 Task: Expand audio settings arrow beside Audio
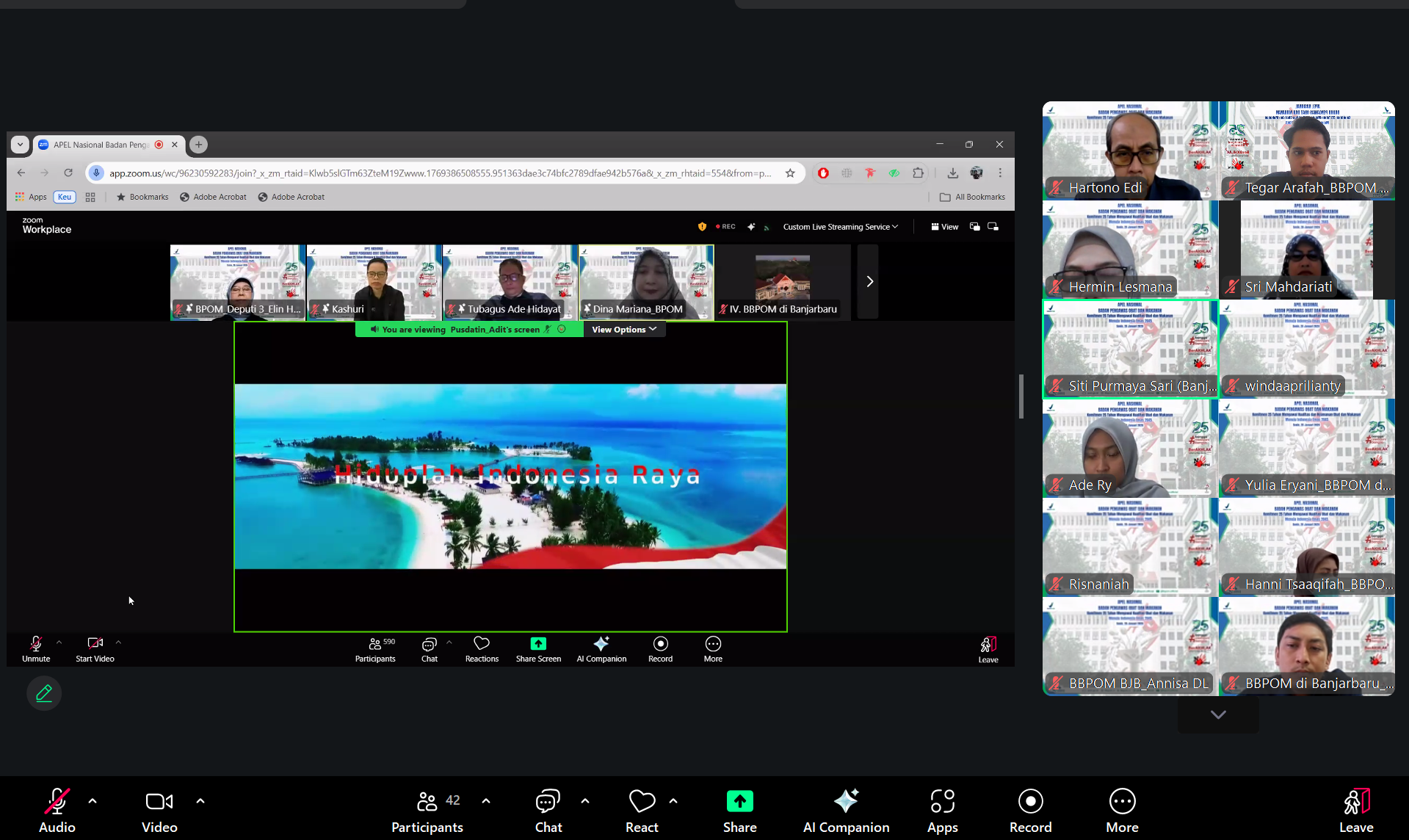tap(93, 801)
